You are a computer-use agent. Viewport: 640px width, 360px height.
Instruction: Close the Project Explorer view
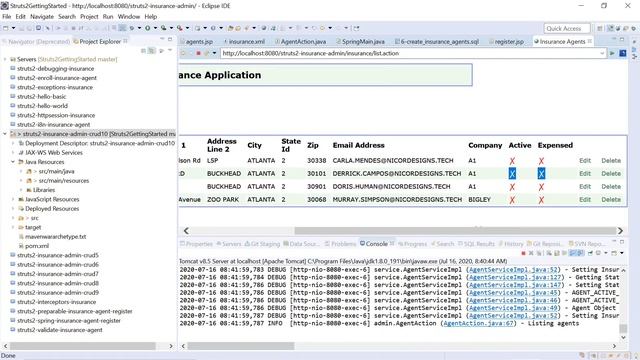tap(125, 41)
